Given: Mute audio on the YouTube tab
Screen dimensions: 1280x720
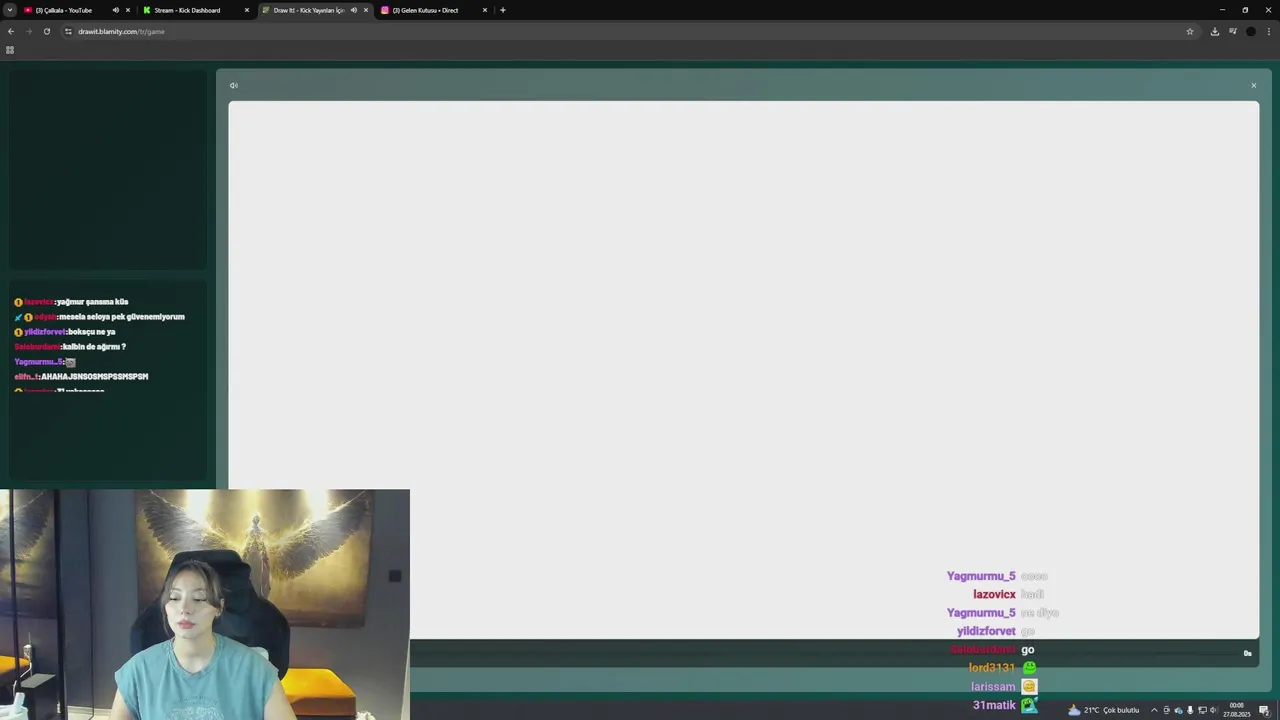Looking at the screenshot, I should 115,10.
